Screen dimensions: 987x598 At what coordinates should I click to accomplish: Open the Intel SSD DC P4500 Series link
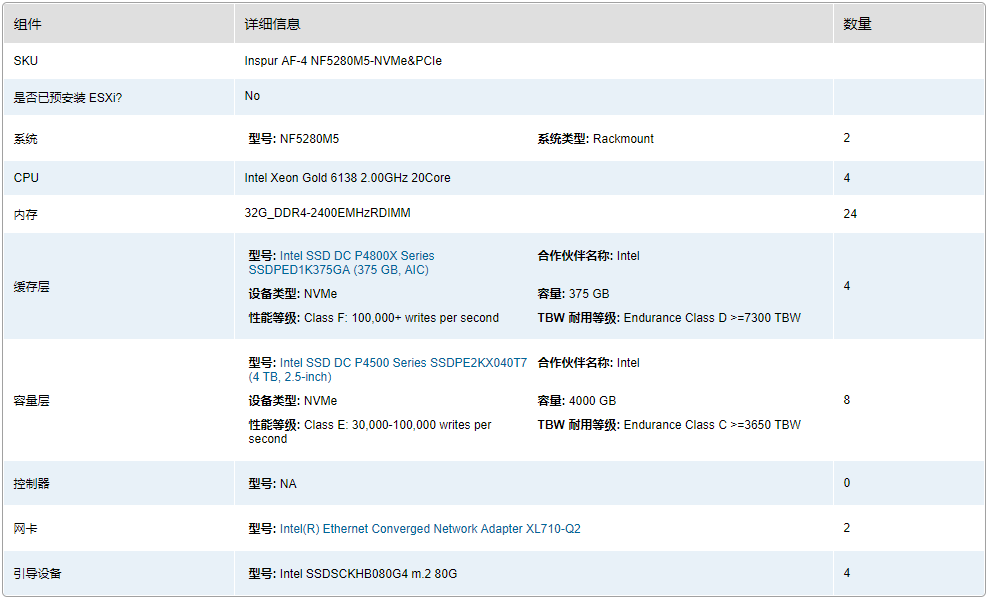pyautogui.click(x=403, y=363)
